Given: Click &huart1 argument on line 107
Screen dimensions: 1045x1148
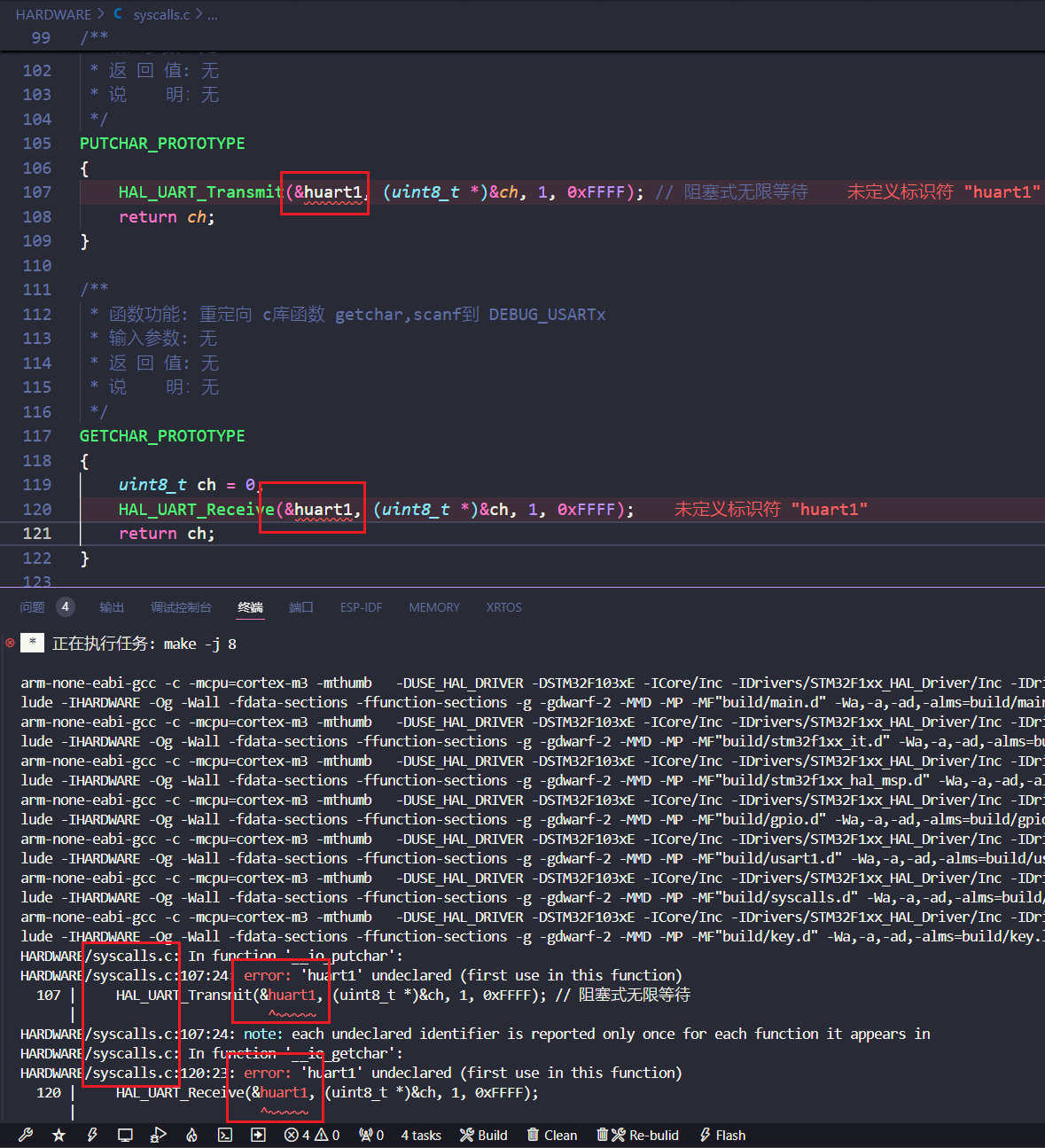Looking at the screenshot, I should click(329, 192).
